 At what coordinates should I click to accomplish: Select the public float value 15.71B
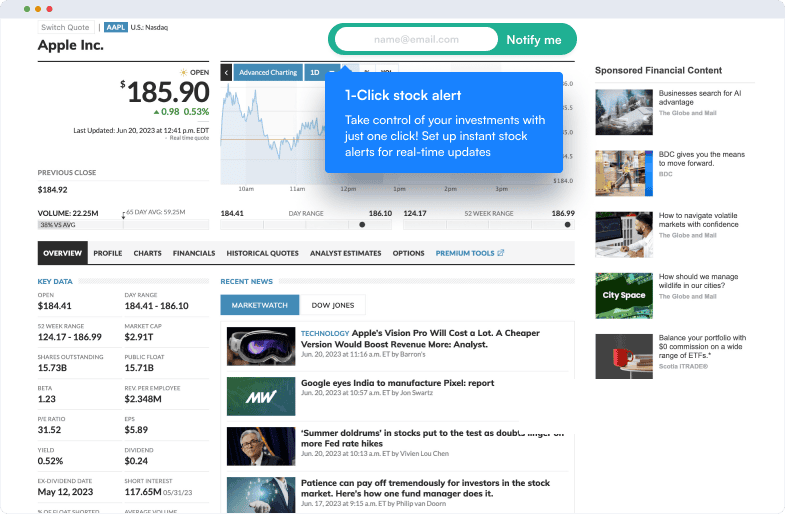(139, 368)
